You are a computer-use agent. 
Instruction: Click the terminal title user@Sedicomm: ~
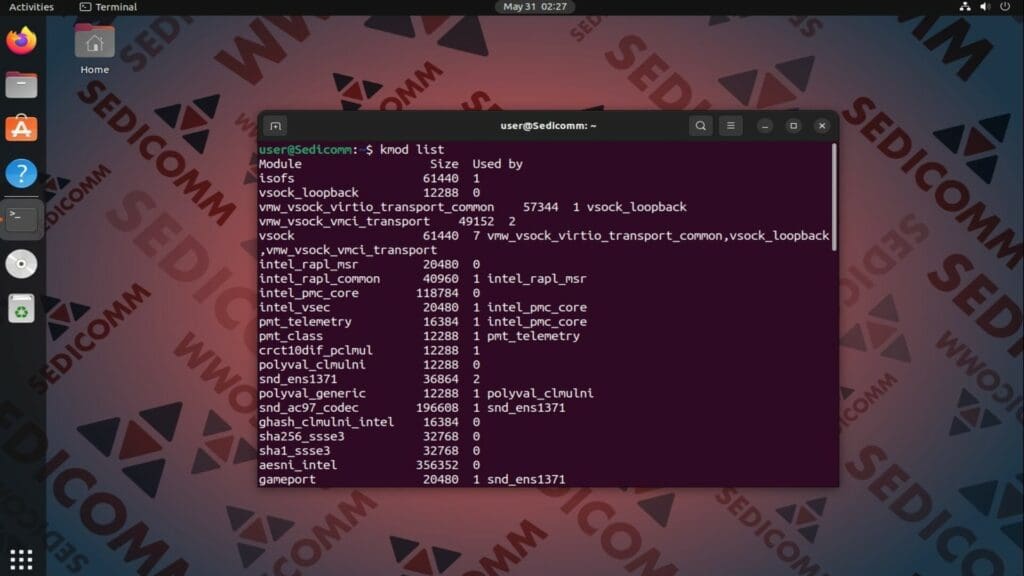548,125
